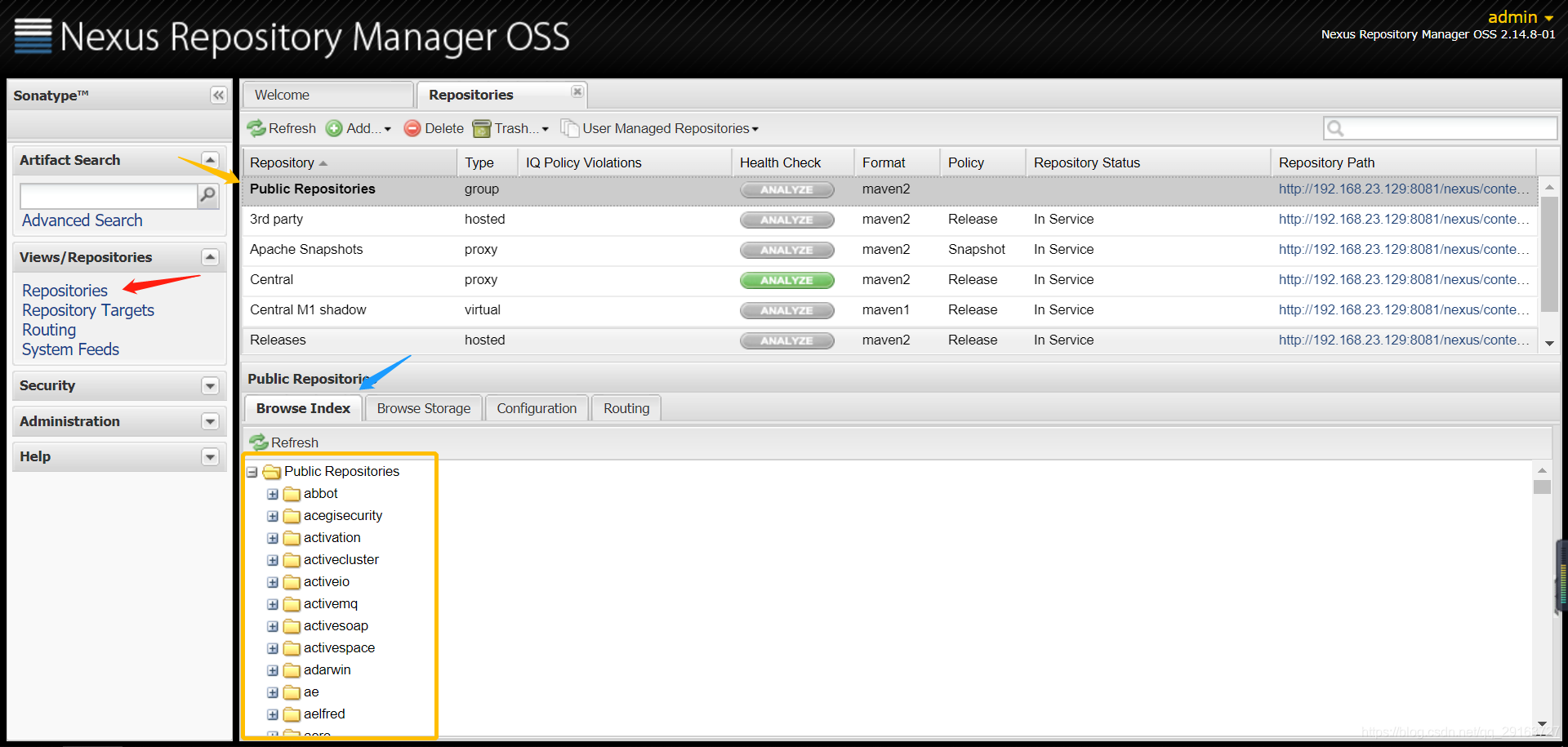
Task: Click the artifact search input field
Action: tap(109, 196)
